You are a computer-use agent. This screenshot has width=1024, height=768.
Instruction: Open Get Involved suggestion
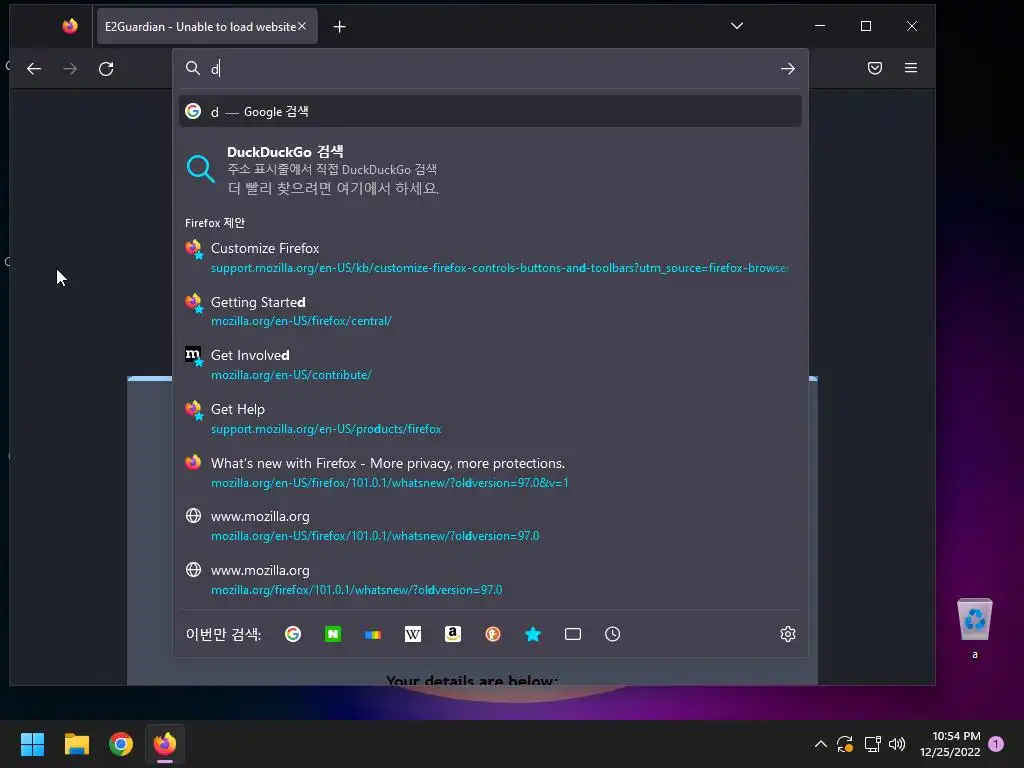[490, 365]
